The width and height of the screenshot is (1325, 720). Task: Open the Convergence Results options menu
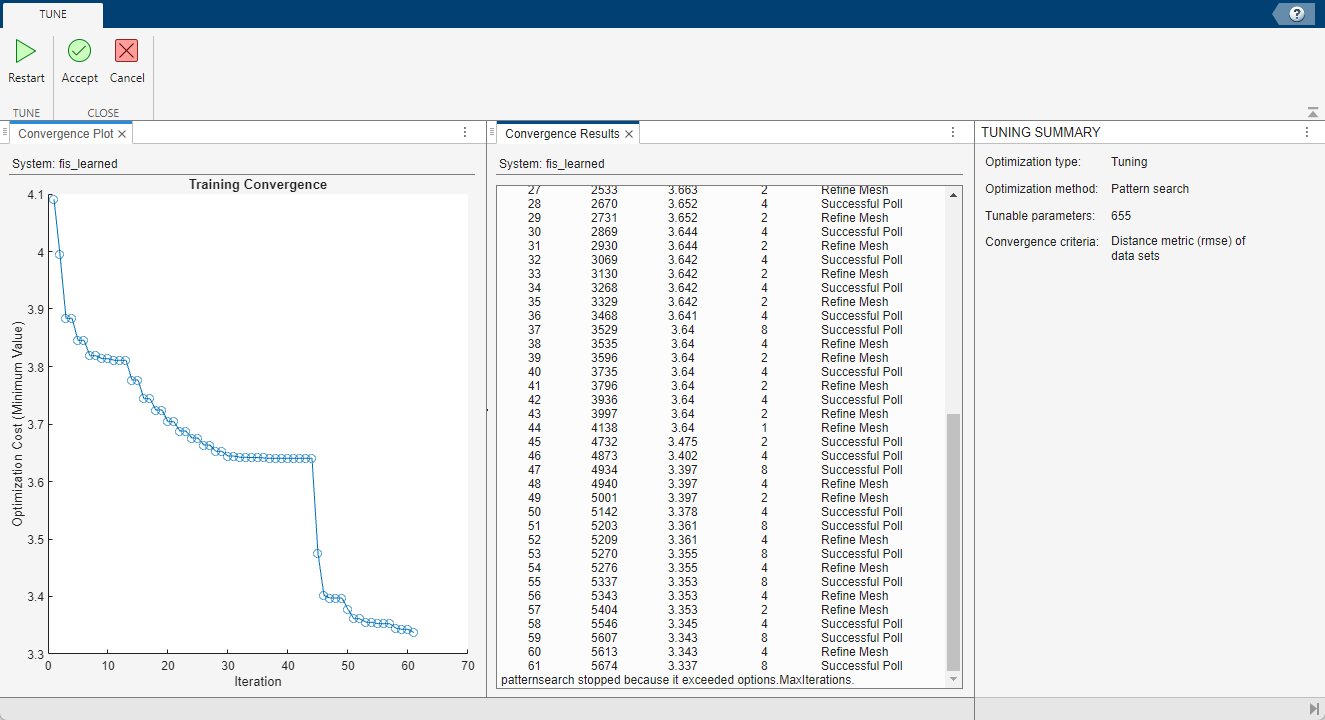tap(951, 132)
